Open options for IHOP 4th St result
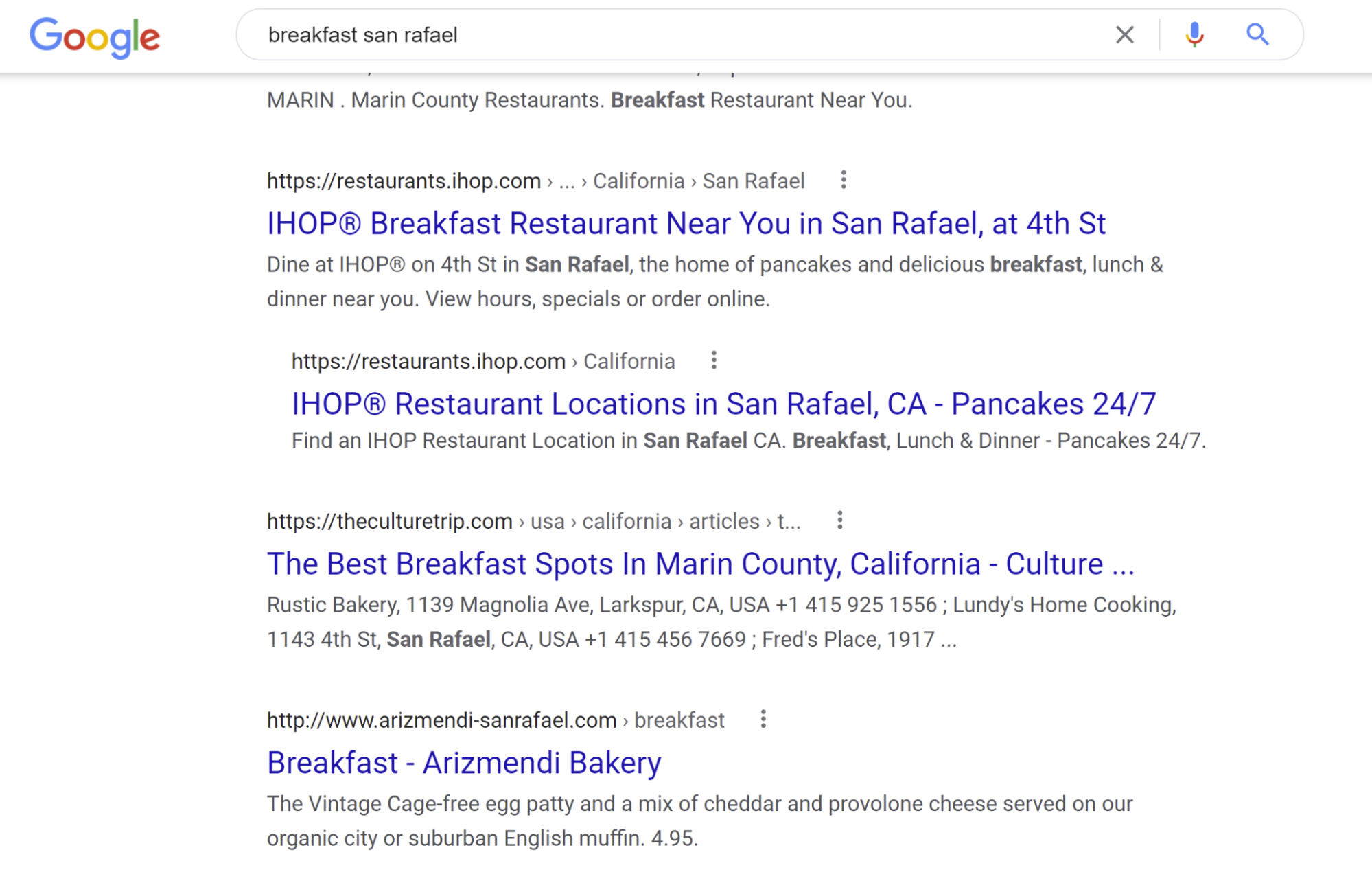 pyautogui.click(x=844, y=180)
